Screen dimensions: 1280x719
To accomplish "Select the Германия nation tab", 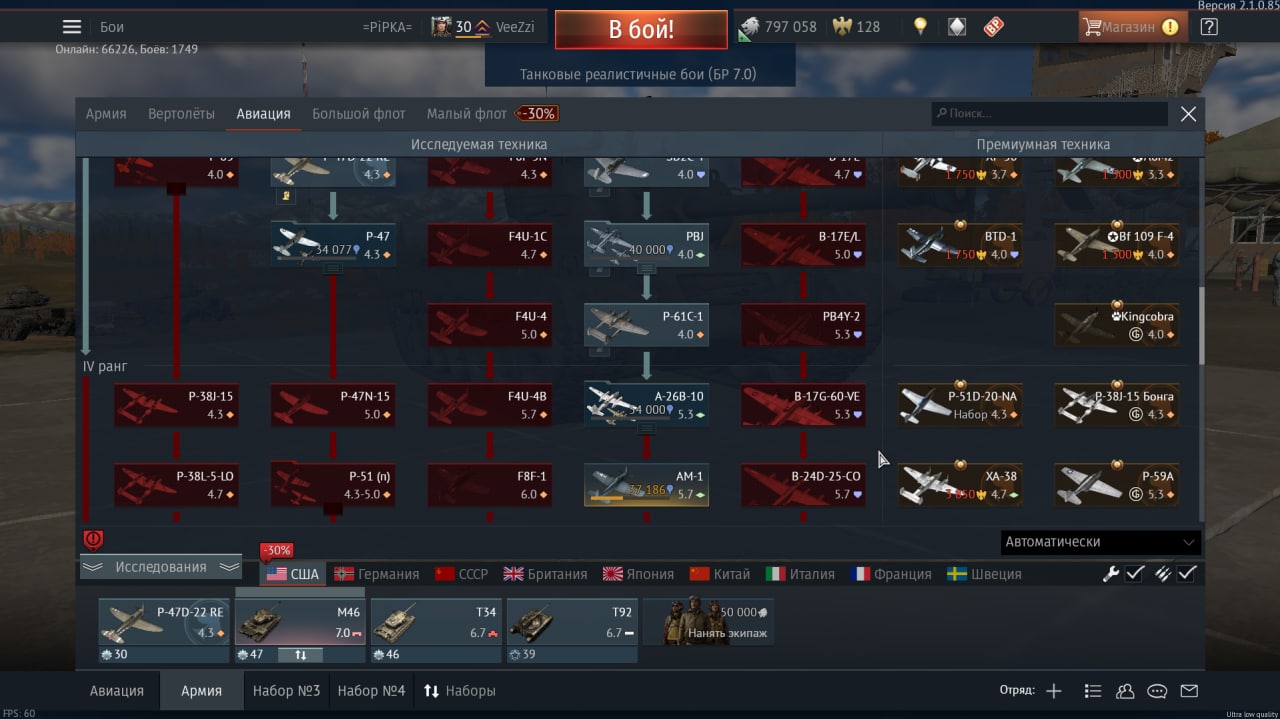I will (377, 574).
